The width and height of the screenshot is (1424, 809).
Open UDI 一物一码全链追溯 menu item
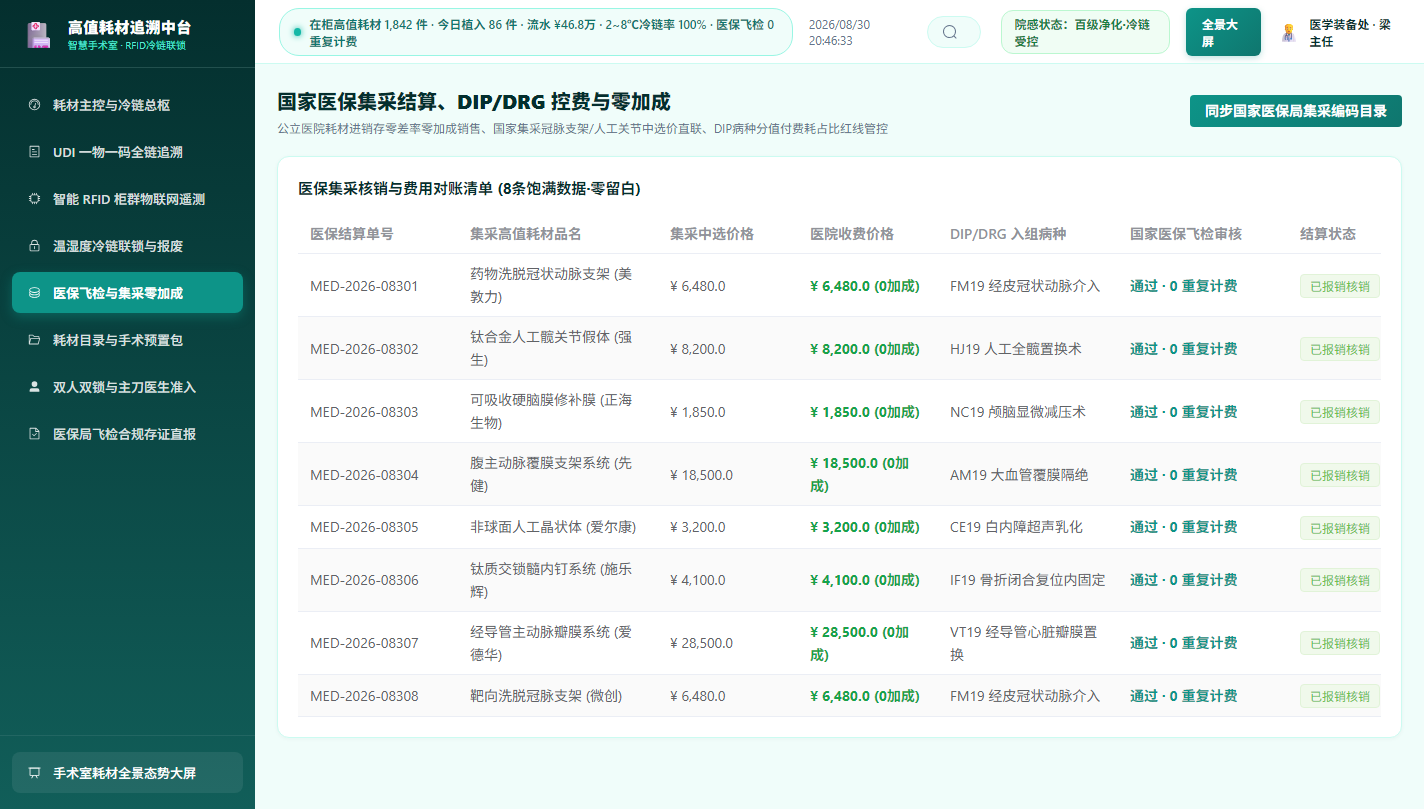(x=127, y=152)
